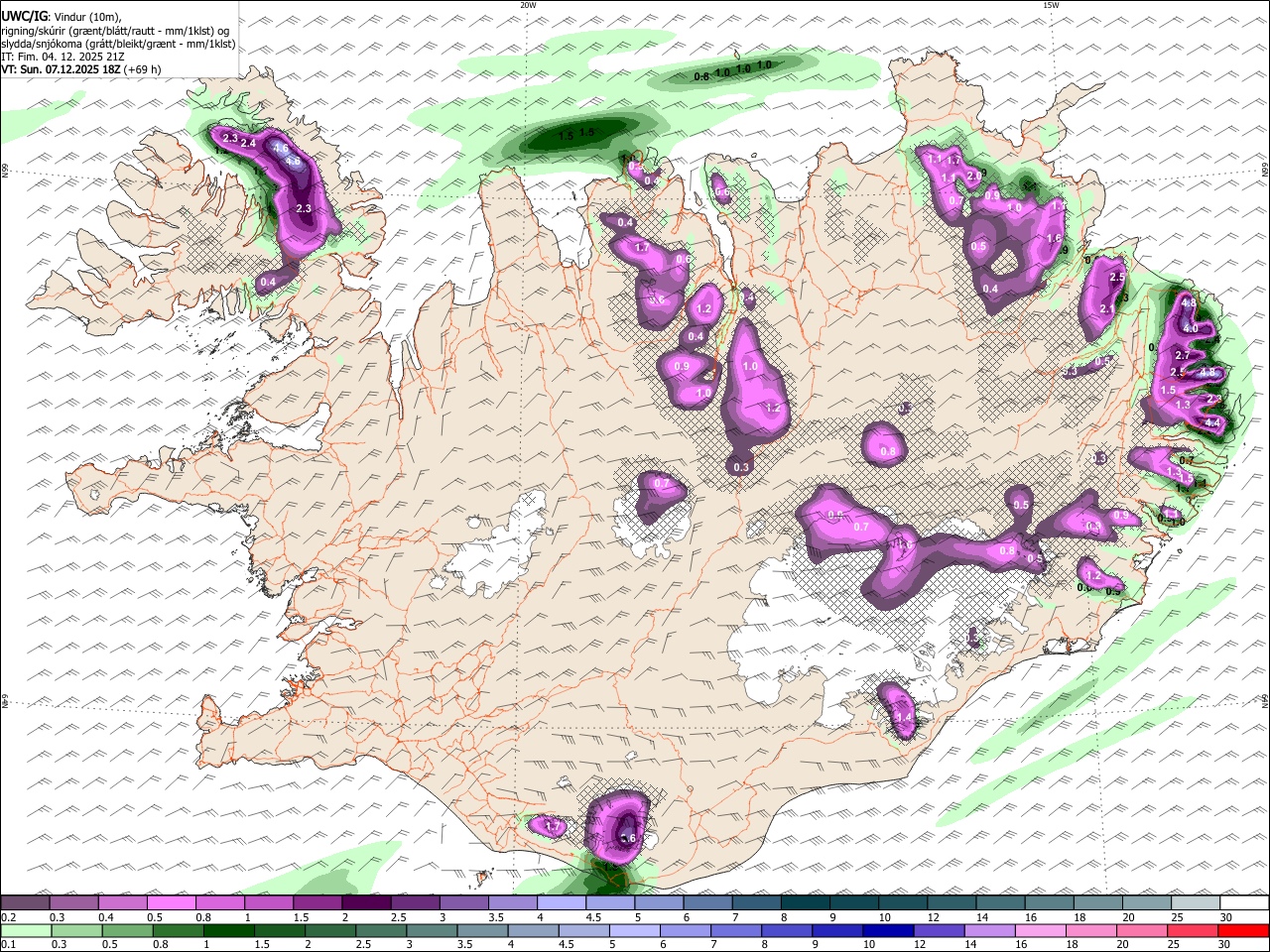Image resolution: width=1270 pixels, height=952 pixels.
Task: Click the "30" label in bottom legend row
Action: [1224, 945]
